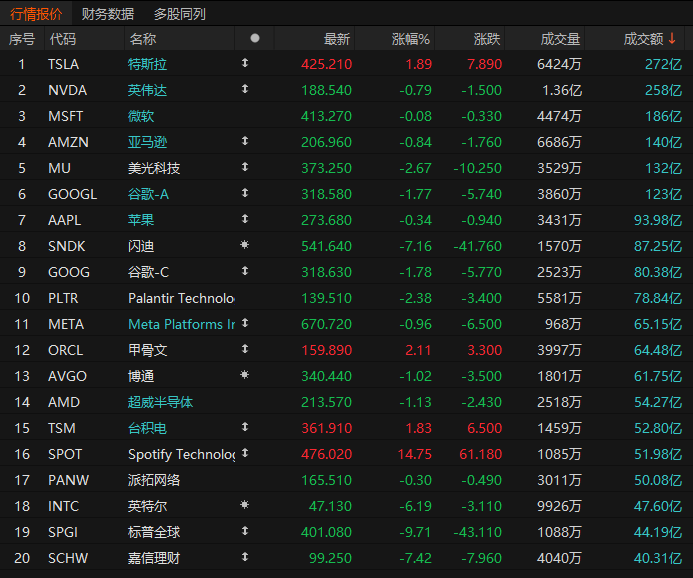Click SNDK price change -41.760
The width and height of the screenshot is (693, 578).
(x=478, y=246)
